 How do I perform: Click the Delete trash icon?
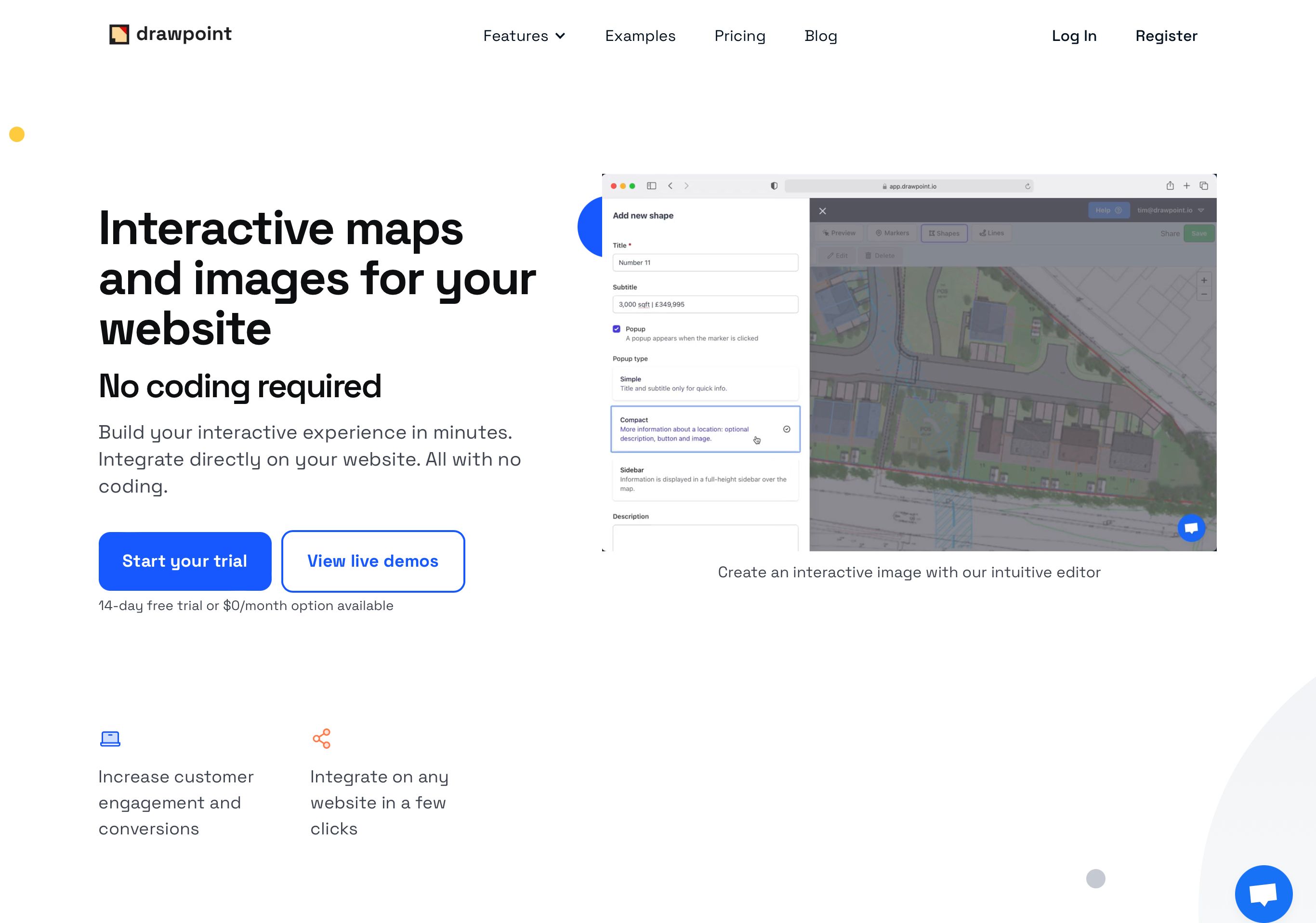(869, 256)
